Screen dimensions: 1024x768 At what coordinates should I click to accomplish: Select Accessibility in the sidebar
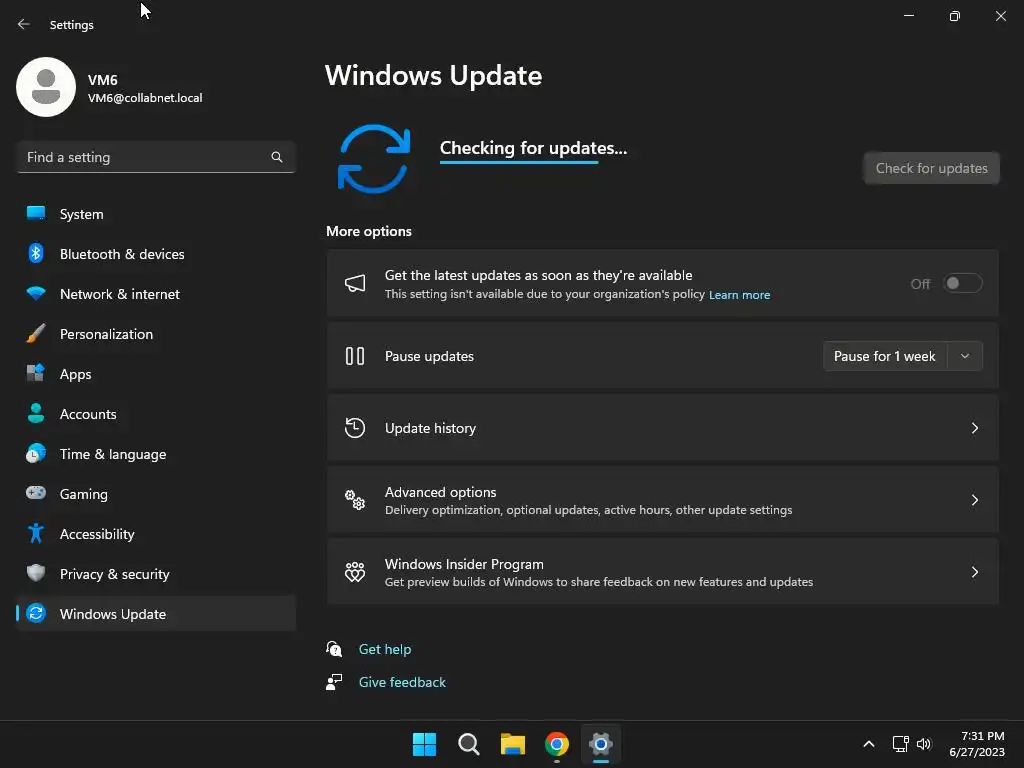155,534
